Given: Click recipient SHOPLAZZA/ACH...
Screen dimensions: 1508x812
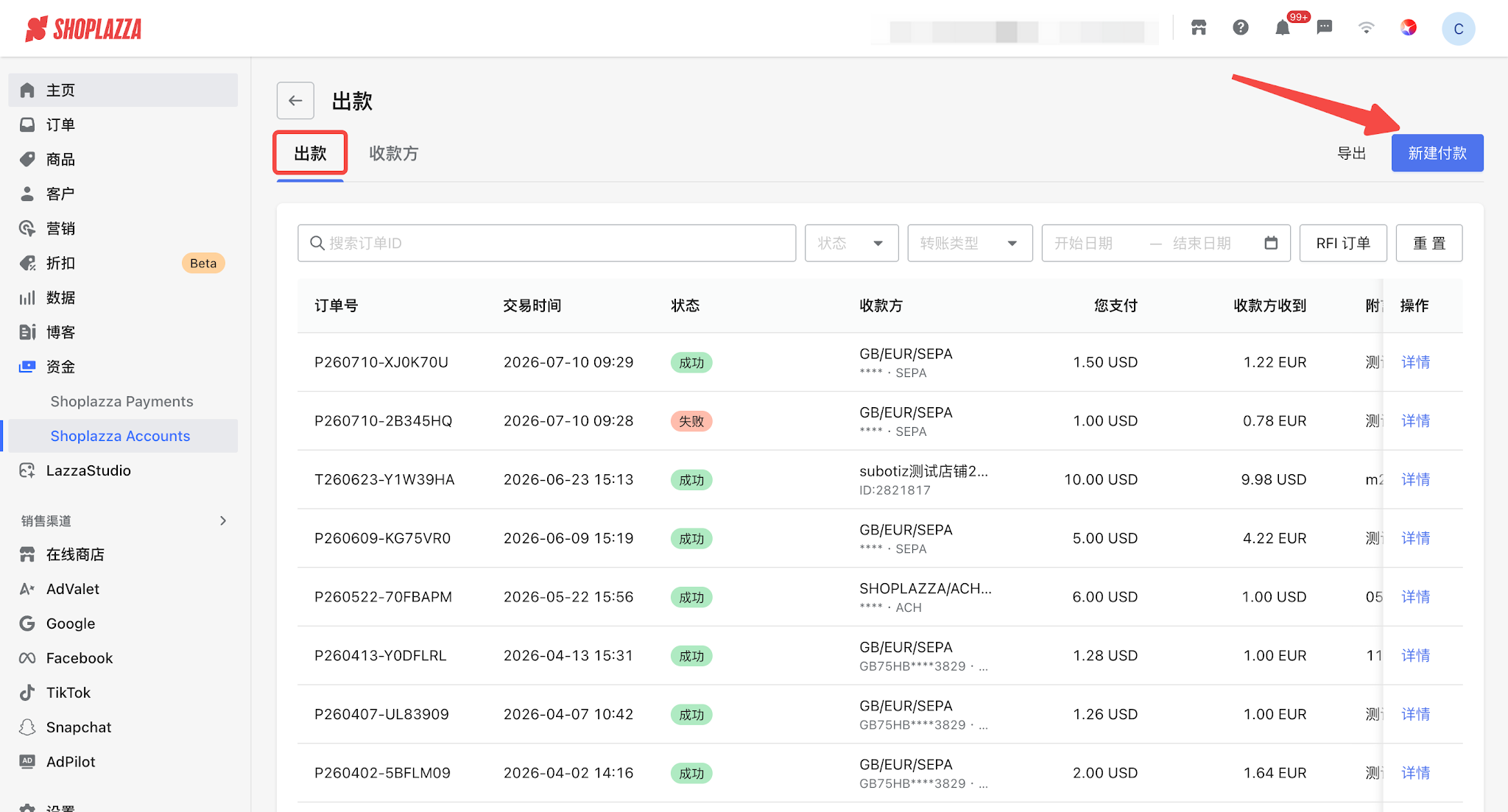Looking at the screenshot, I should click(926, 588).
